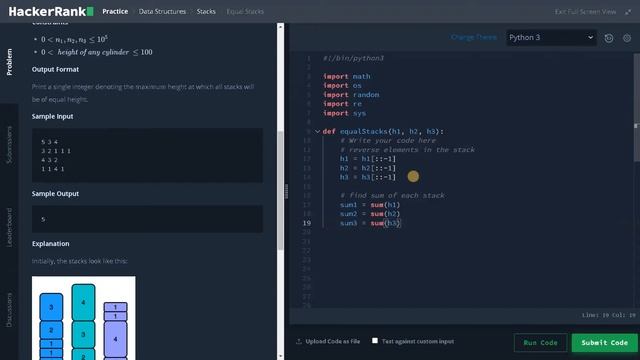Click the problem panel scrollbar thumb
The height and width of the screenshot is (360, 640).
pyautogui.click(x=280, y=190)
